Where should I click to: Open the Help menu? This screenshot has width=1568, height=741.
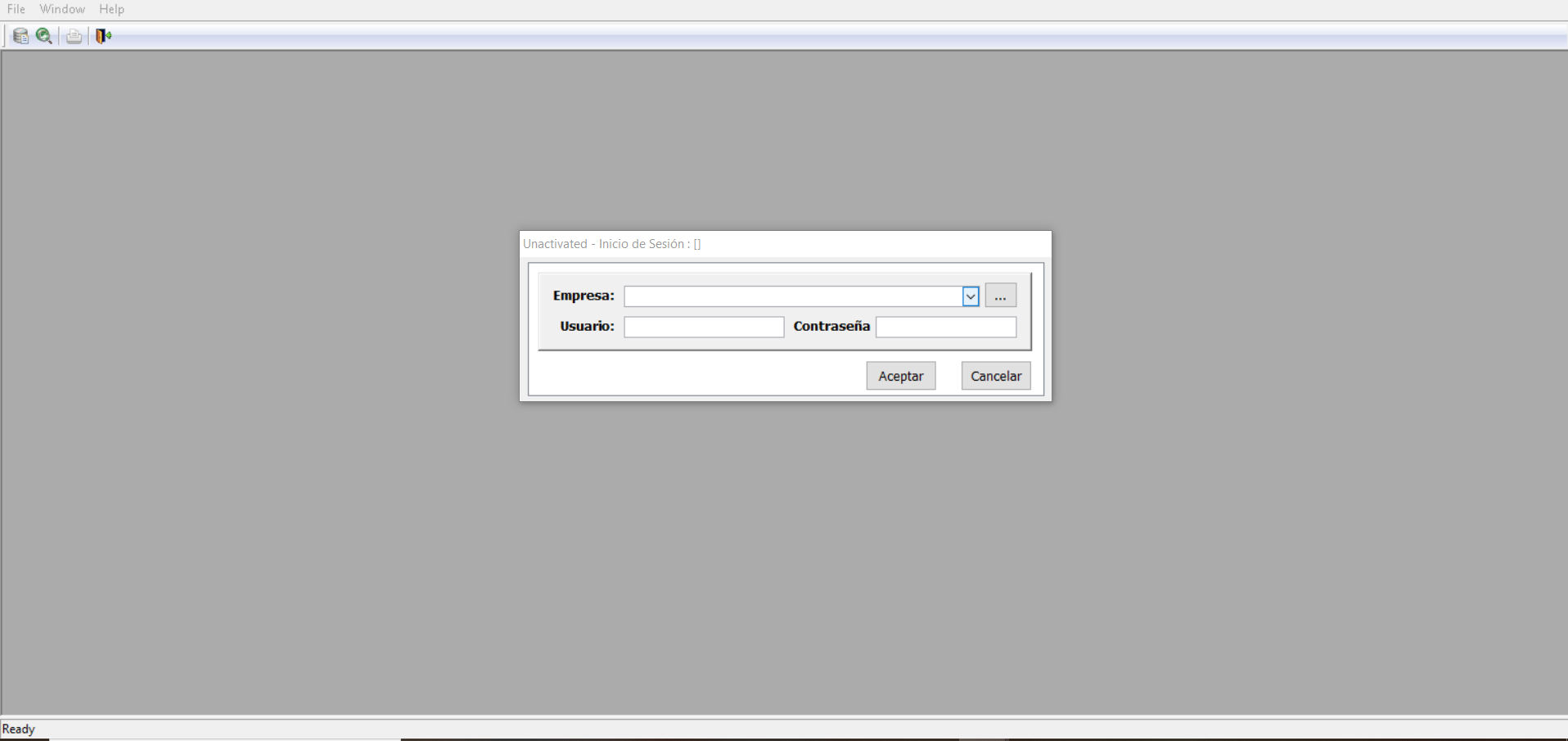click(111, 9)
